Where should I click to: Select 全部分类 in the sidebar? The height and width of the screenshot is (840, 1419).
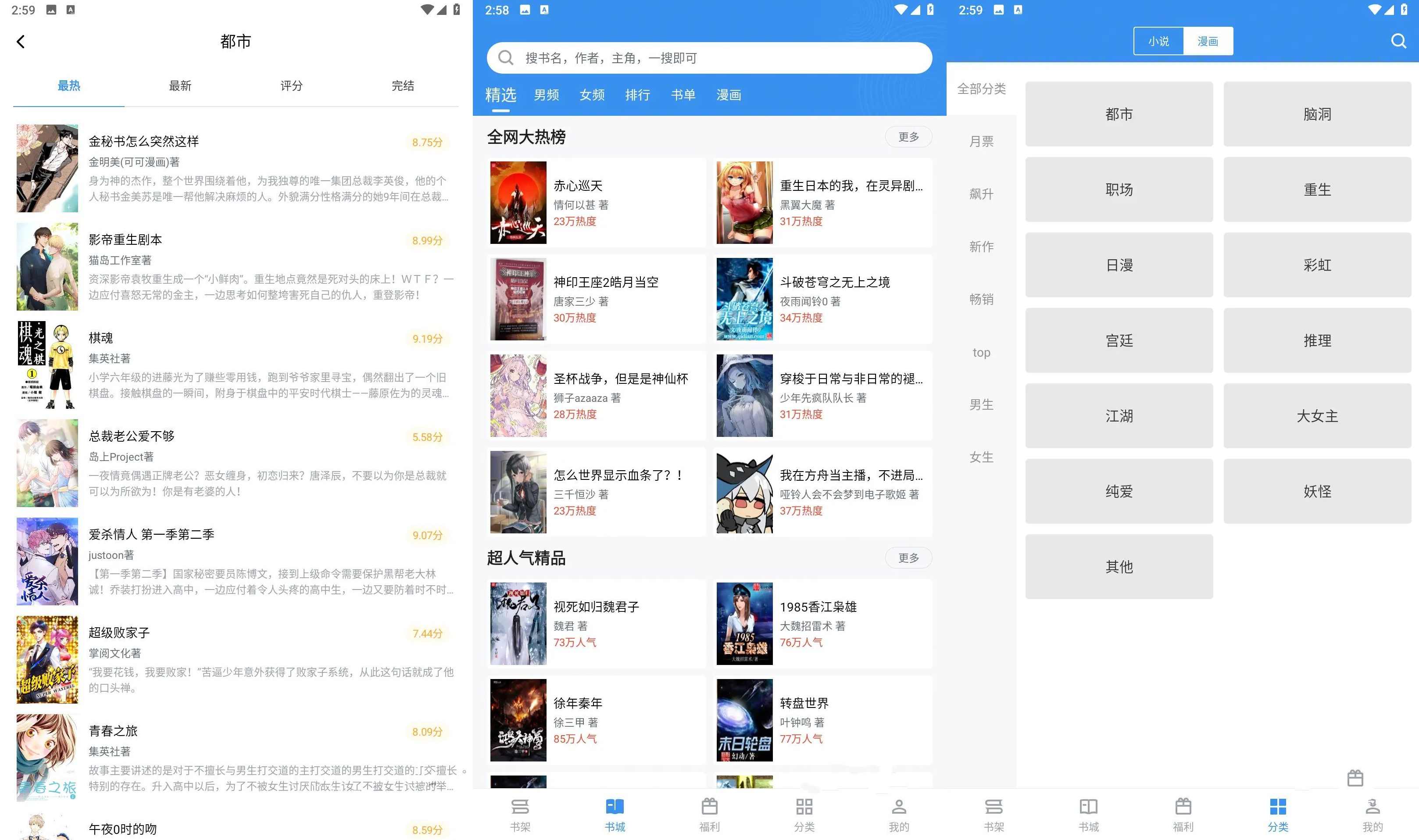pyautogui.click(x=981, y=89)
